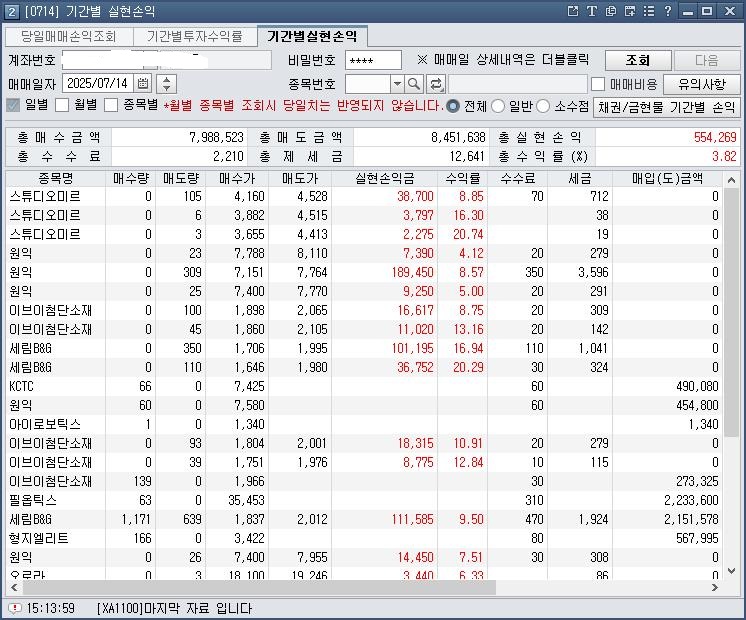
Task: Select the 형지엘리트 row
Action: click(364, 538)
